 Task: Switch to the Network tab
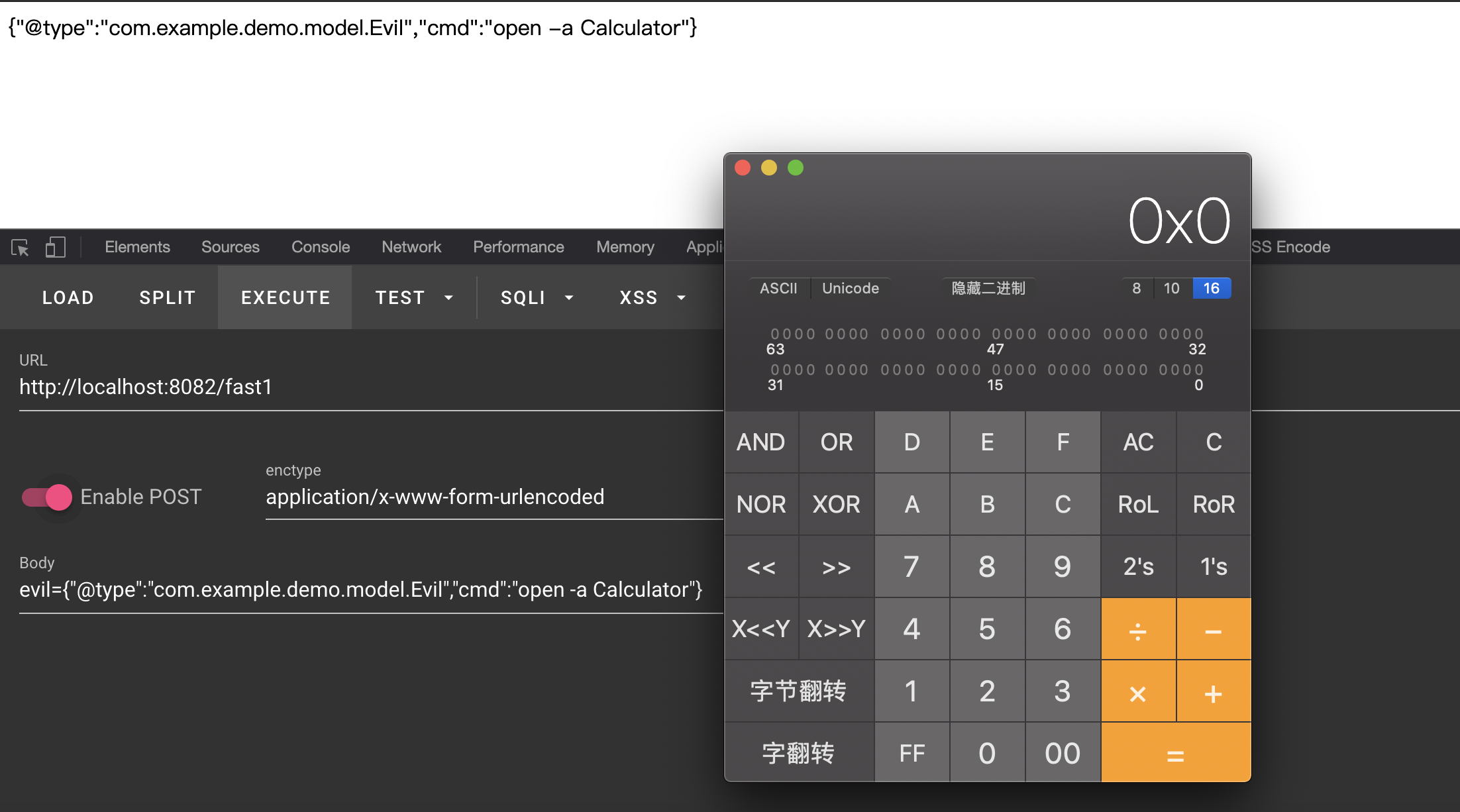tap(411, 247)
